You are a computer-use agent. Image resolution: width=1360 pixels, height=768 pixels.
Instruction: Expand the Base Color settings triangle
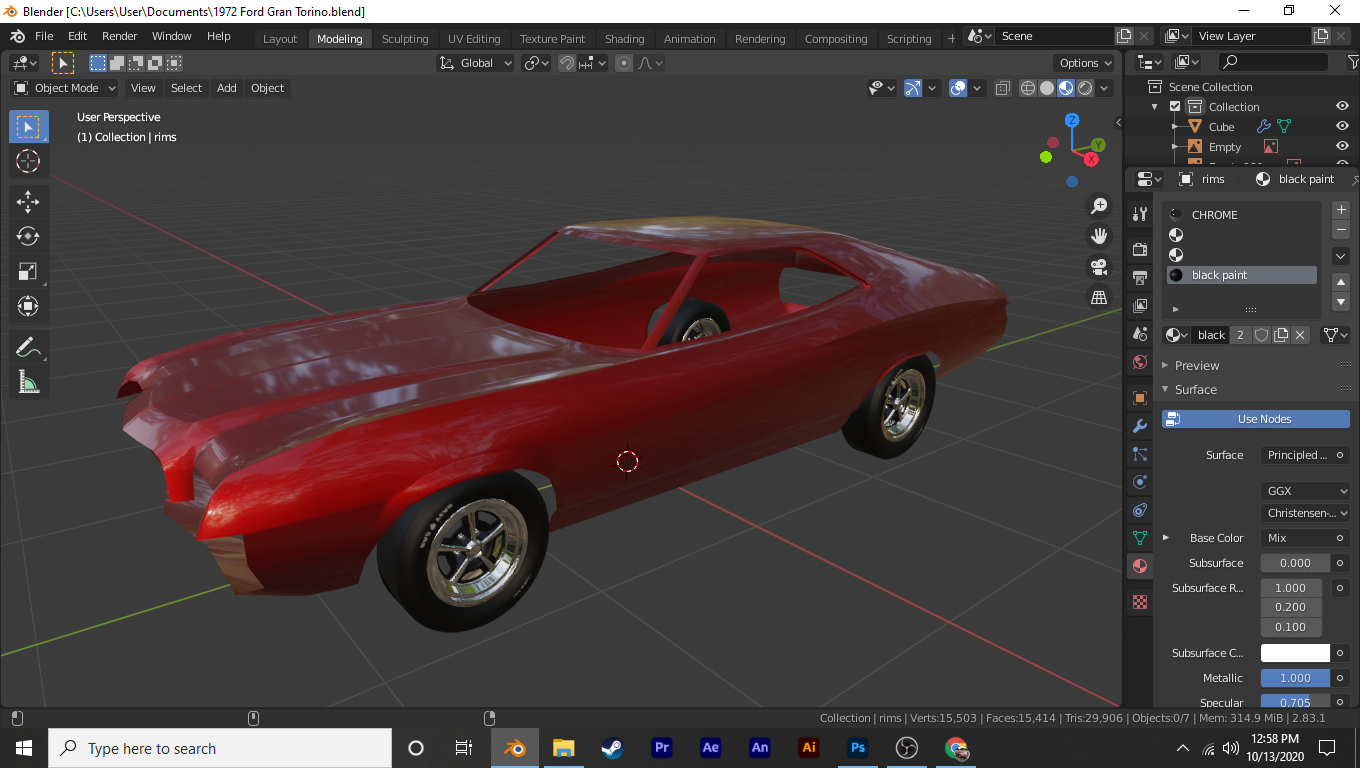pyautogui.click(x=1166, y=538)
